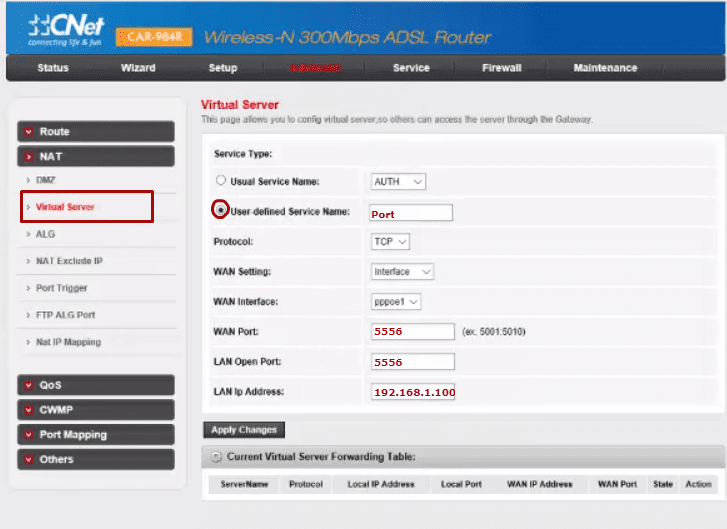Open the Port Trigger sidebar link
This screenshot has width=727, height=529.
(x=62, y=288)
